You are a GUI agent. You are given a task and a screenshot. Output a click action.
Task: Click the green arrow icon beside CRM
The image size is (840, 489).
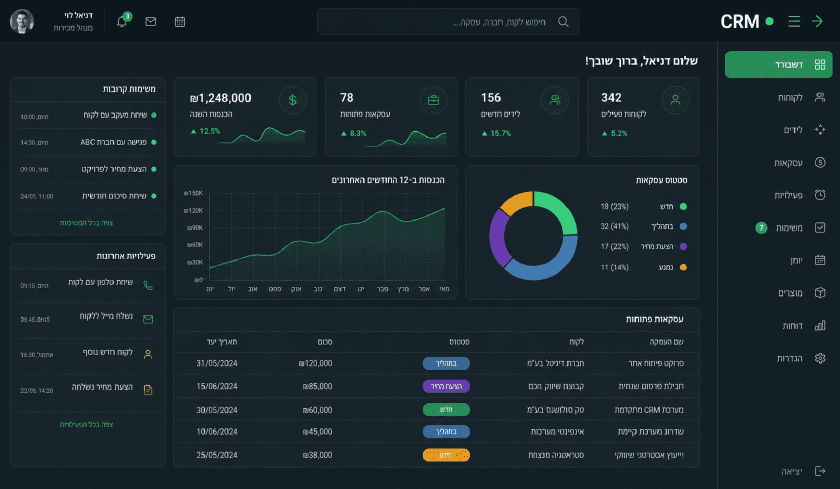pos(817,21)
